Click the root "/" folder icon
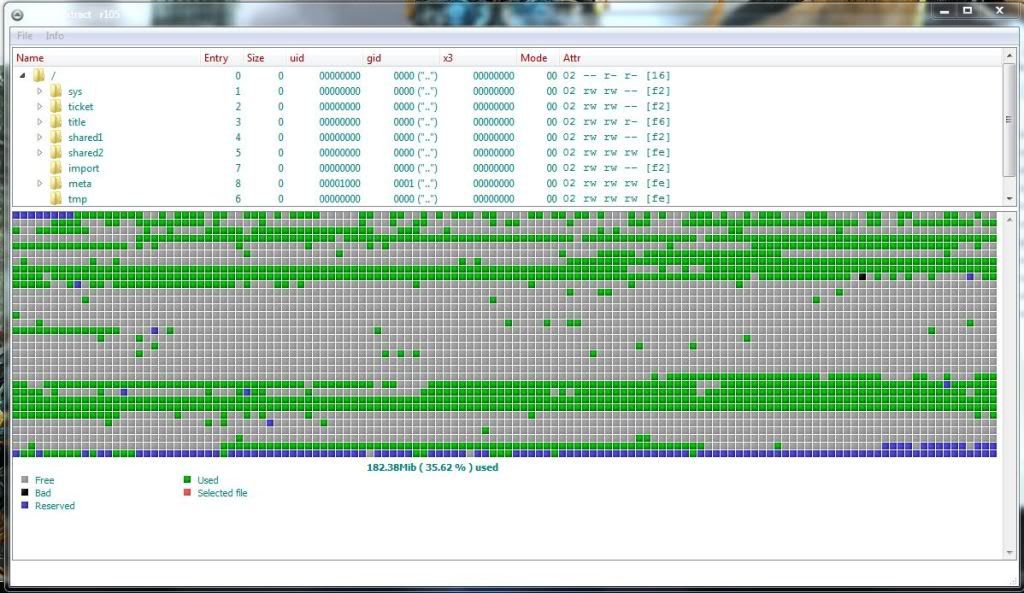The image size is (1024, 593). tap(39, 75)
